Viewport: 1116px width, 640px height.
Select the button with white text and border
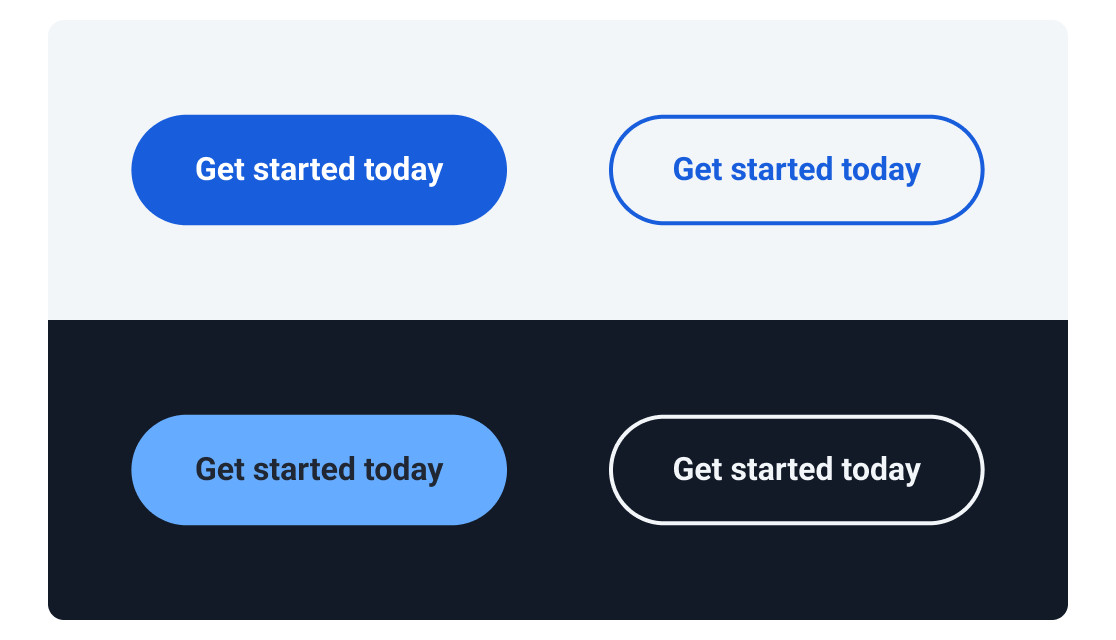796,470
